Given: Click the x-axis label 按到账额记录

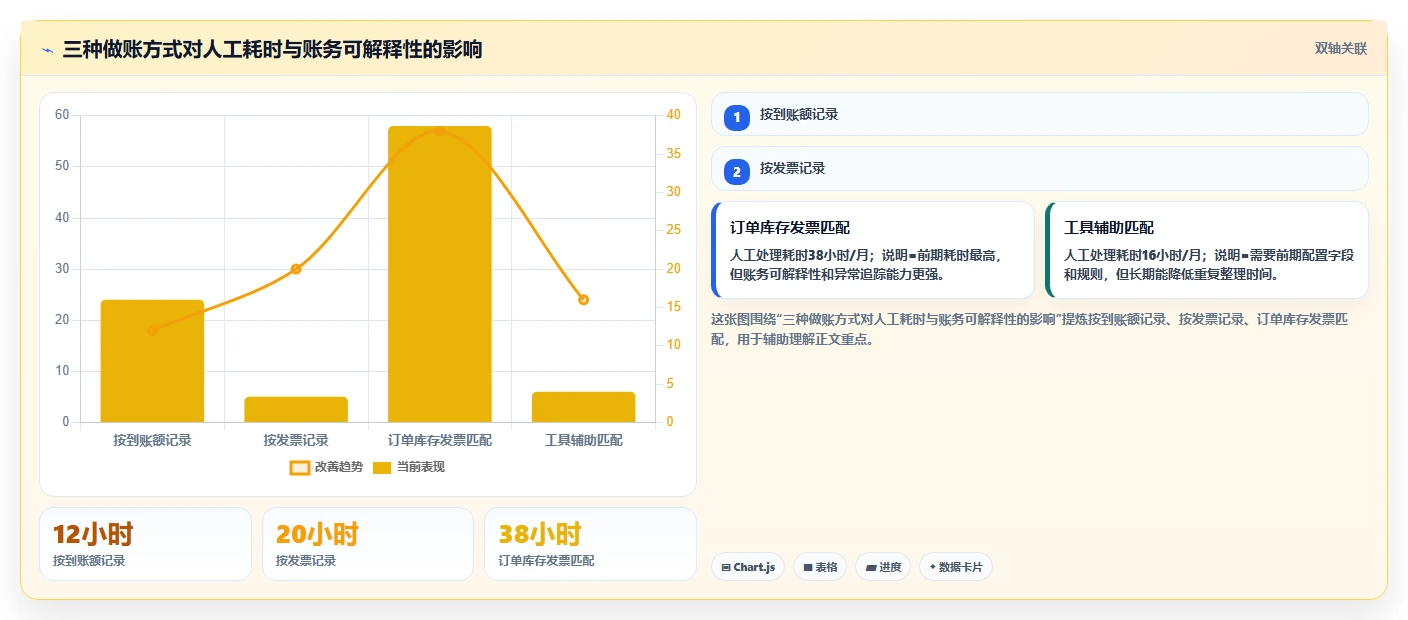Looking at the screenshot, I should pyautogui.click(x=152, y=440).
